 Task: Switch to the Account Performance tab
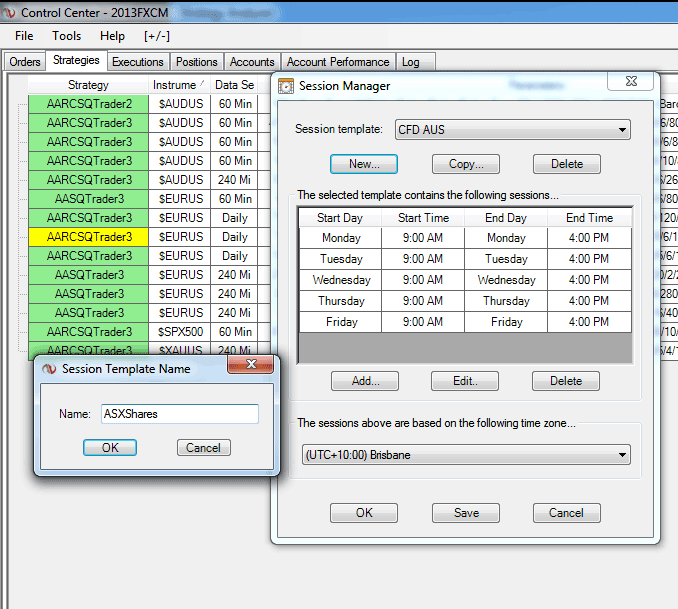coord(338,62)
